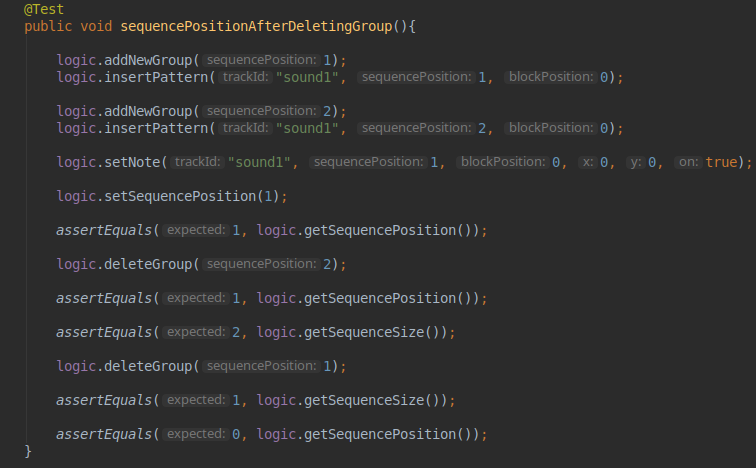Click the @Test annotation
Image resolution: width=756 pixels, height=468 pixels.
pos(44,9)
